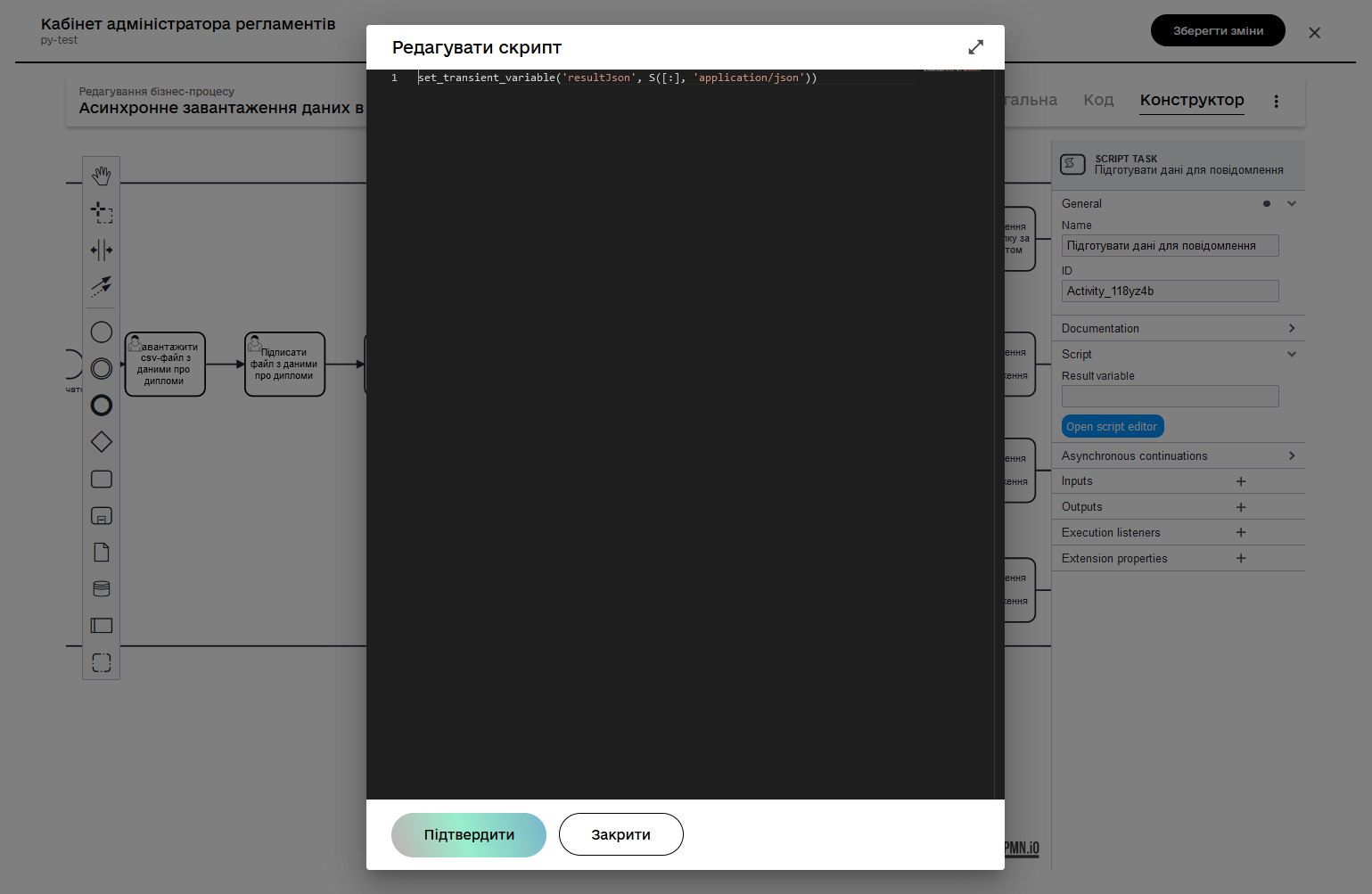This screenshot has height=894, width=1372.
Task: Add an Inputs entry with plus
Action: [x=1241, y=481]
